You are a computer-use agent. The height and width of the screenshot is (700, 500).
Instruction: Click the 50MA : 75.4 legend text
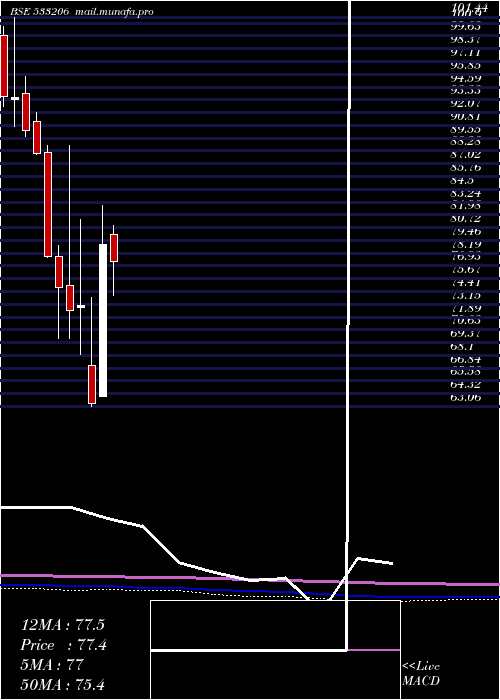pos(62,685)
